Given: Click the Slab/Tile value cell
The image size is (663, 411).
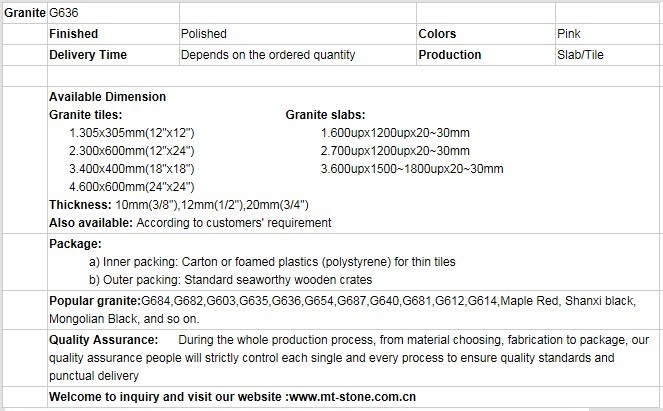Looking at the screenshot, I should coord(607,55).
